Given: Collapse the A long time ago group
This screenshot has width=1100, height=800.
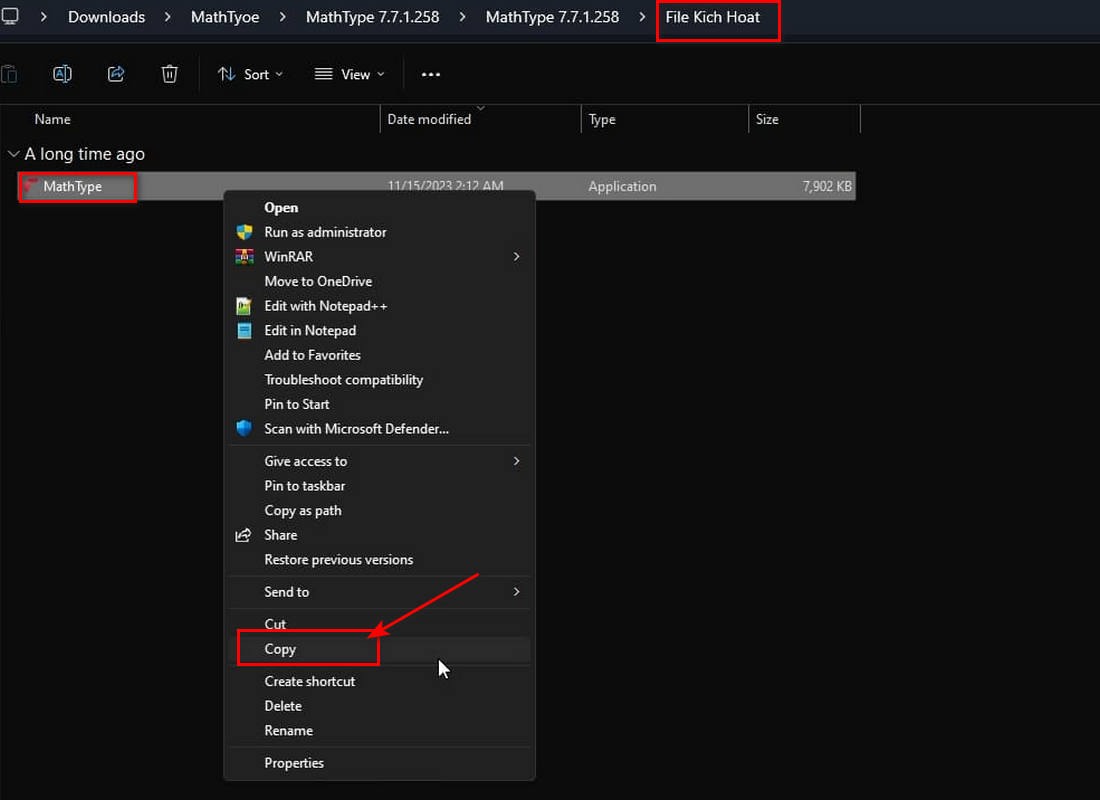Looking at the screenshot, I should pyautogui.click(x=13, y=154).
